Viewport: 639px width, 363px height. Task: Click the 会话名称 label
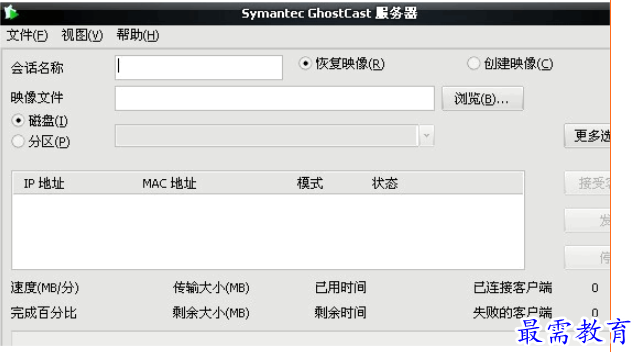(37, 68)
